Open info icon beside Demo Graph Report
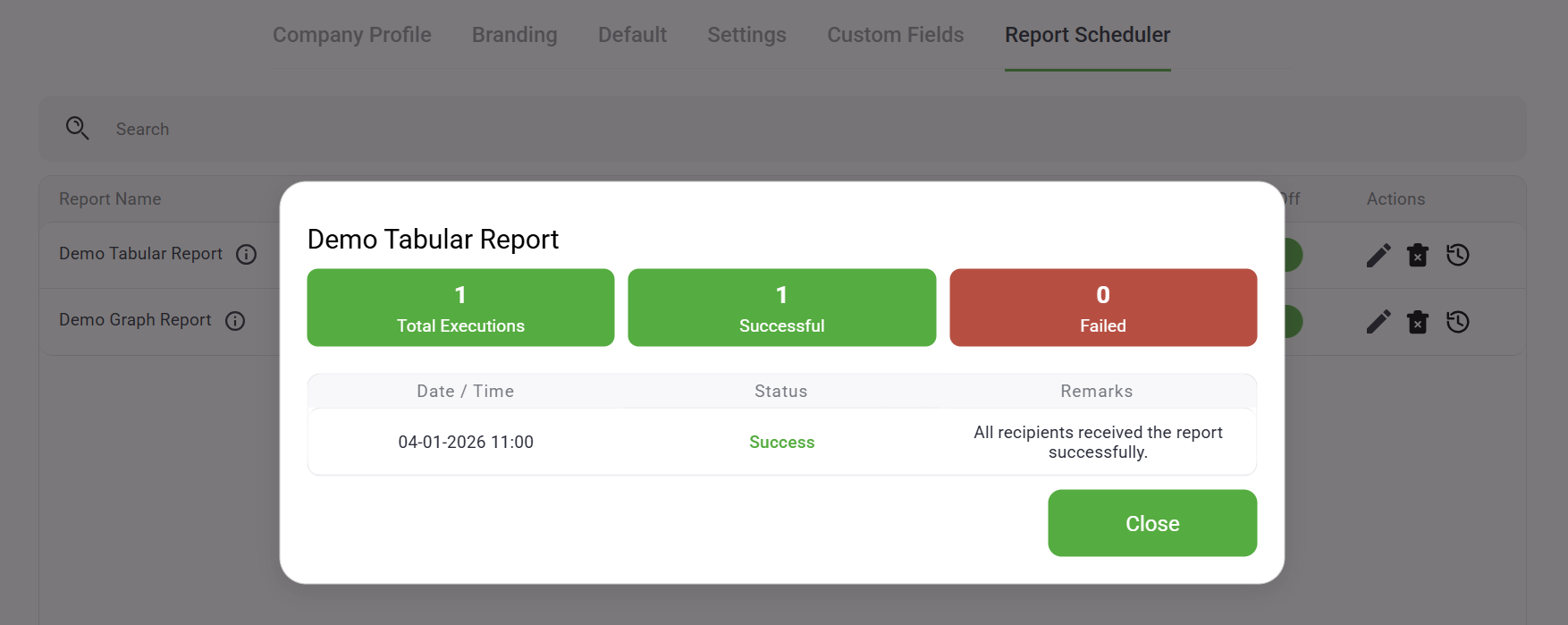The height and width of the screenshot is (625, 1568). pos(235,321)
